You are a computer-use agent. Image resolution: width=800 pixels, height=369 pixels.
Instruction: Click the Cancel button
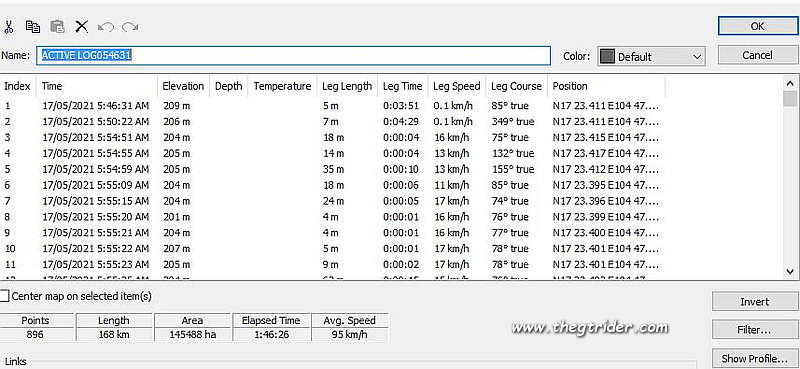click(x=758, y=55)
